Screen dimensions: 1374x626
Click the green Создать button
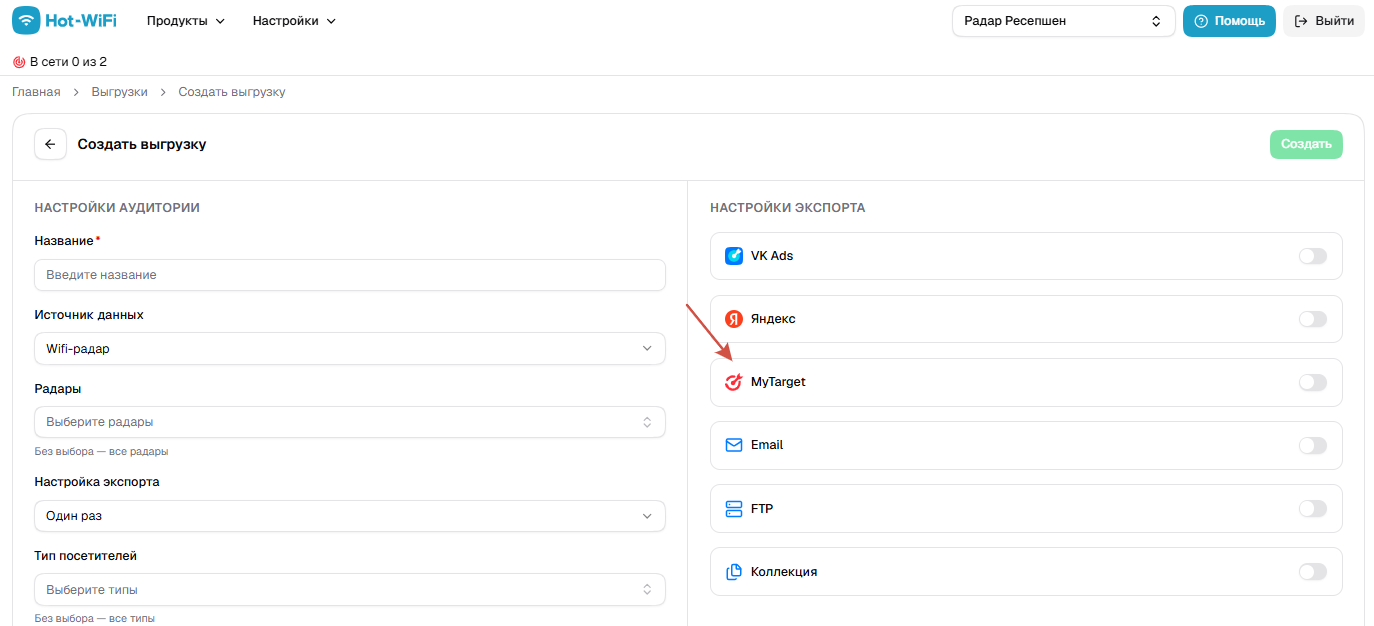[1306, 144]
